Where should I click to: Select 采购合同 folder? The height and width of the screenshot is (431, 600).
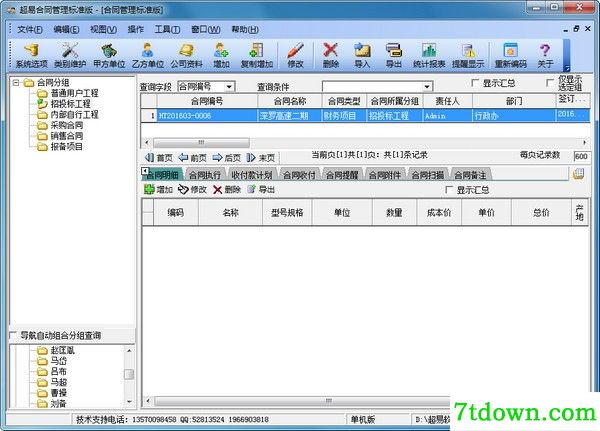point(67,125)
